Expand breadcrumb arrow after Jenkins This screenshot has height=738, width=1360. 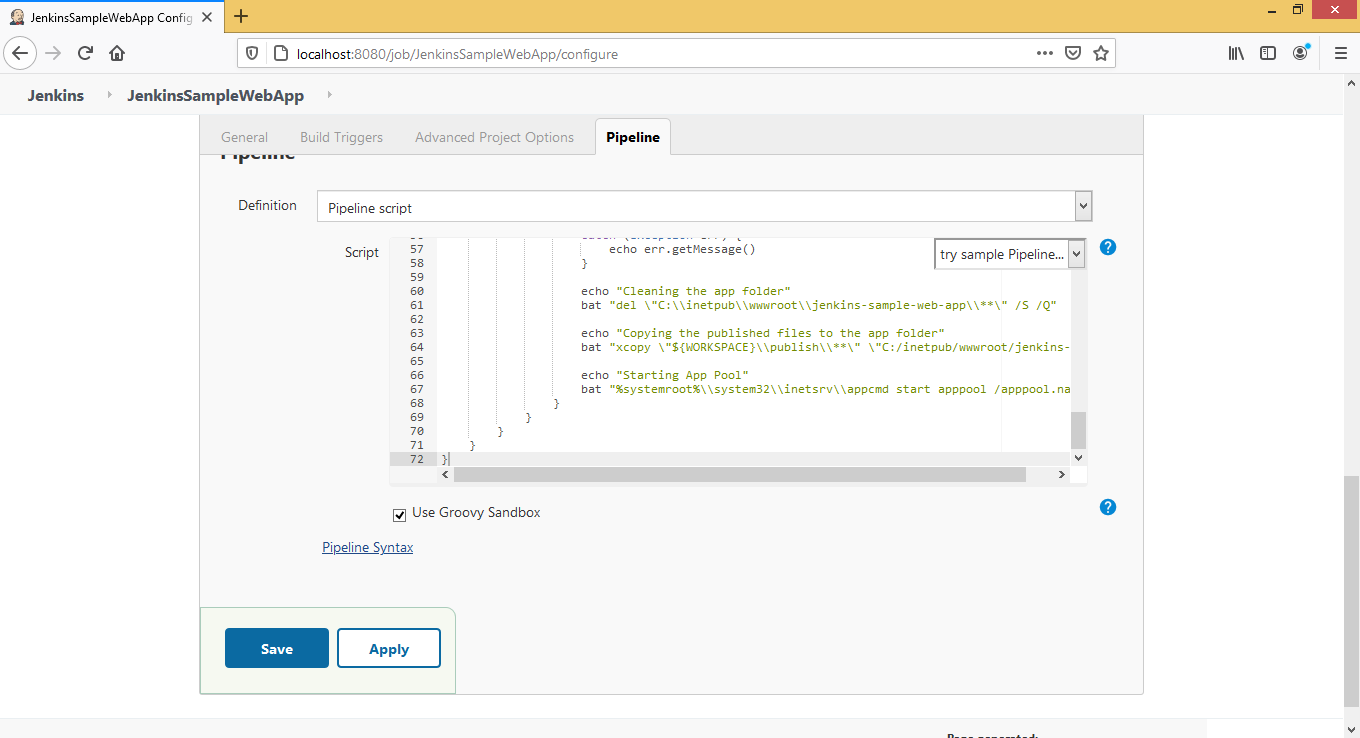coord(109,95)
